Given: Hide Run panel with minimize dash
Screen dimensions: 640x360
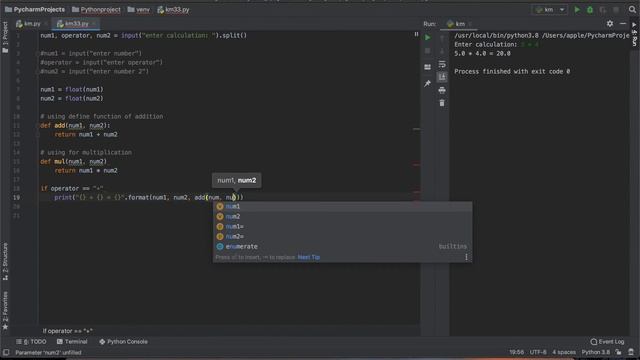Looking at the screenshot, I should (x=623, y=24).
